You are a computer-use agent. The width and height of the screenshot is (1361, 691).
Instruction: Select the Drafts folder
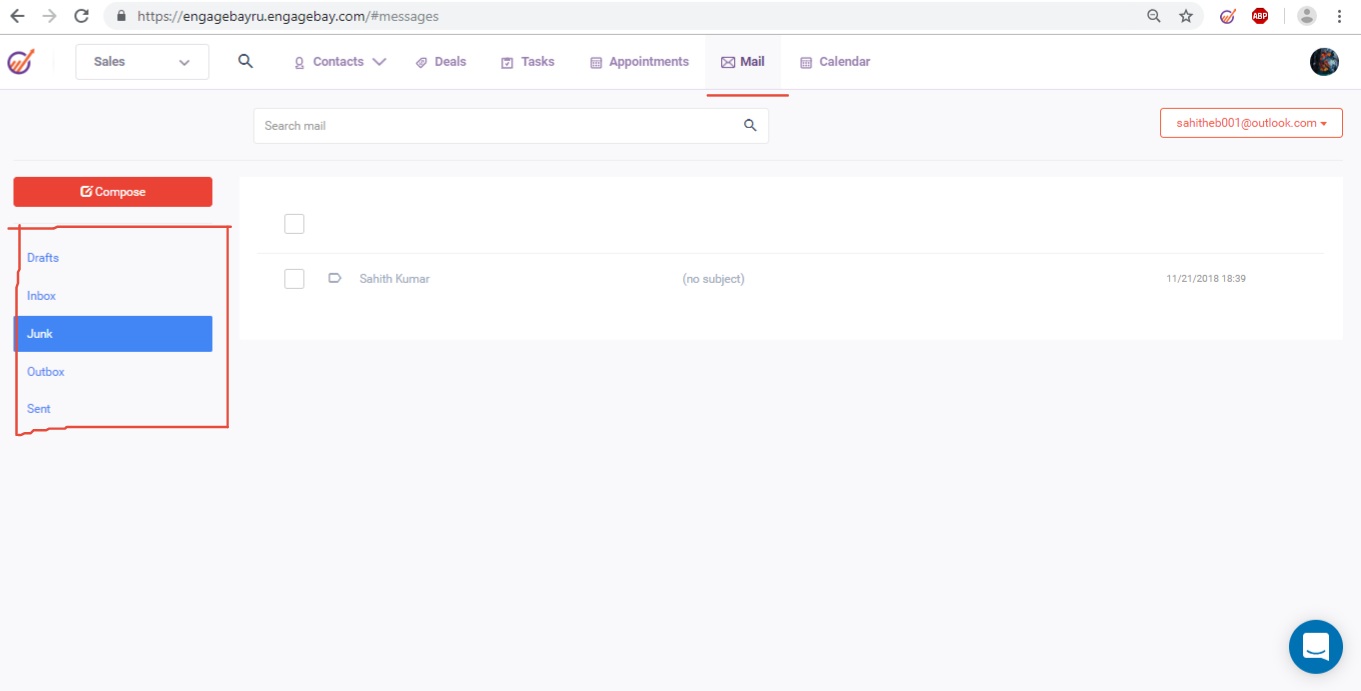[43, 258]
